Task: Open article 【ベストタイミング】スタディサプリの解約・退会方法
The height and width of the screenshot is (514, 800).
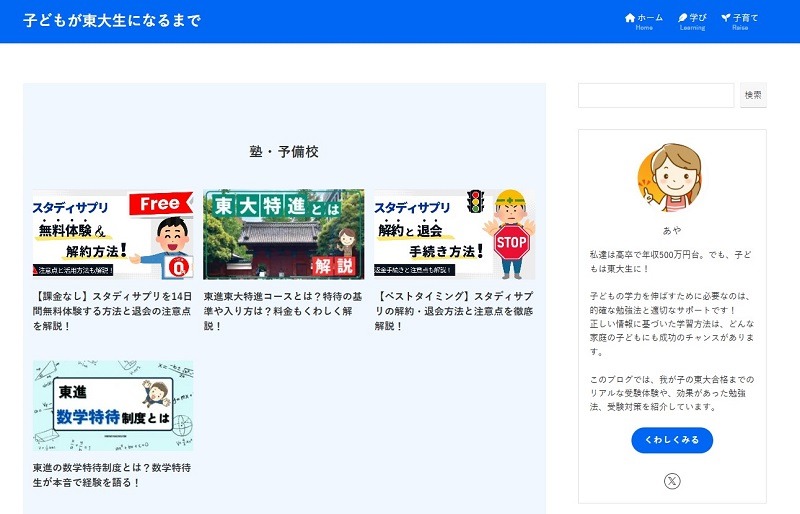Action: 455,311
